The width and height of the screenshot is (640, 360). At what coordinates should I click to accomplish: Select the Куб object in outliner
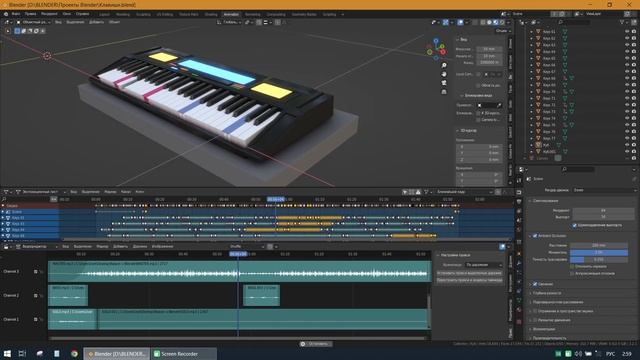pyautogui.click(x=546, y=145)
